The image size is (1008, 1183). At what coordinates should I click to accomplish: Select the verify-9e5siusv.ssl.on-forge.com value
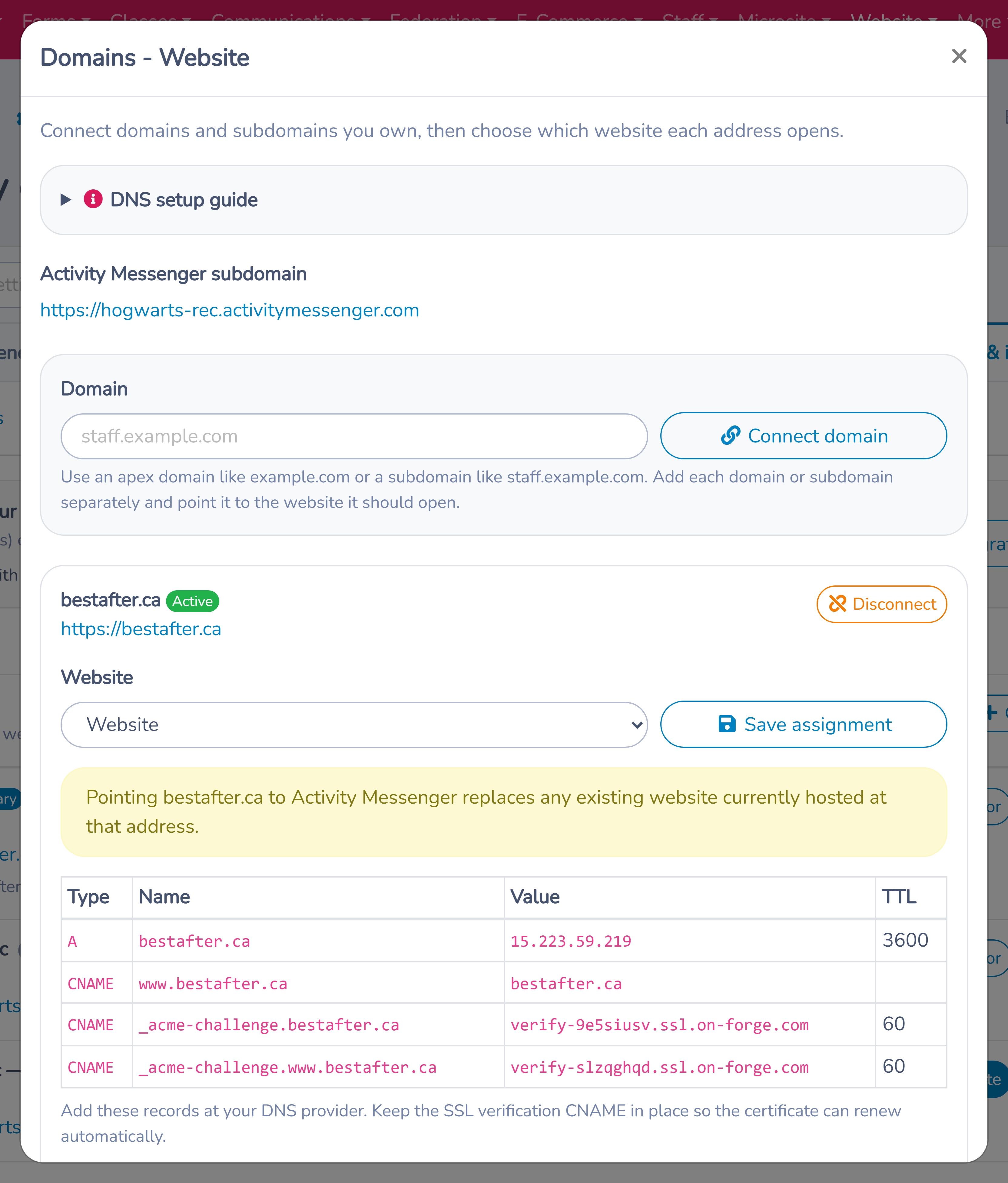659,1025
